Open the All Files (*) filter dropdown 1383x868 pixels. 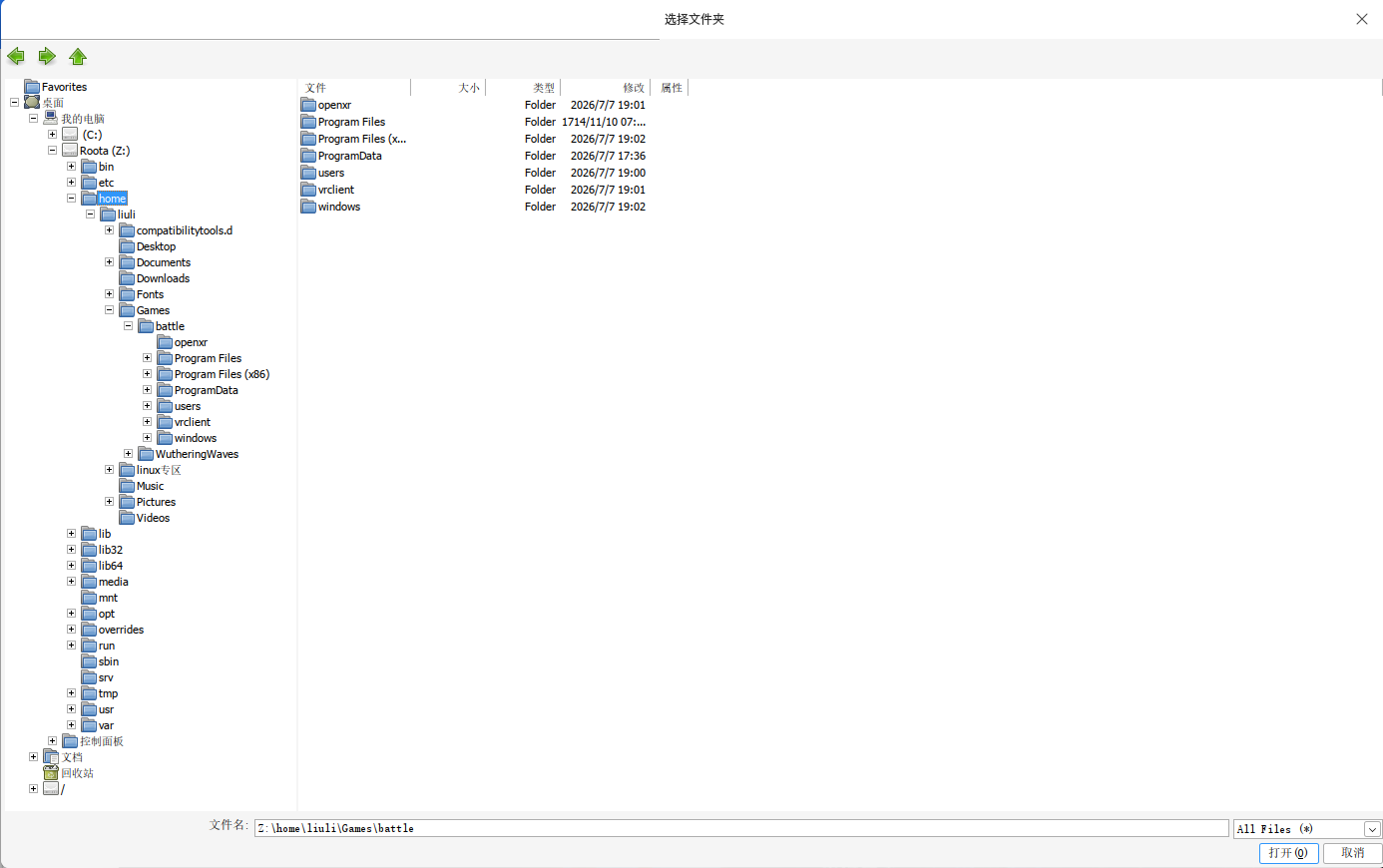click(1372, 829)
